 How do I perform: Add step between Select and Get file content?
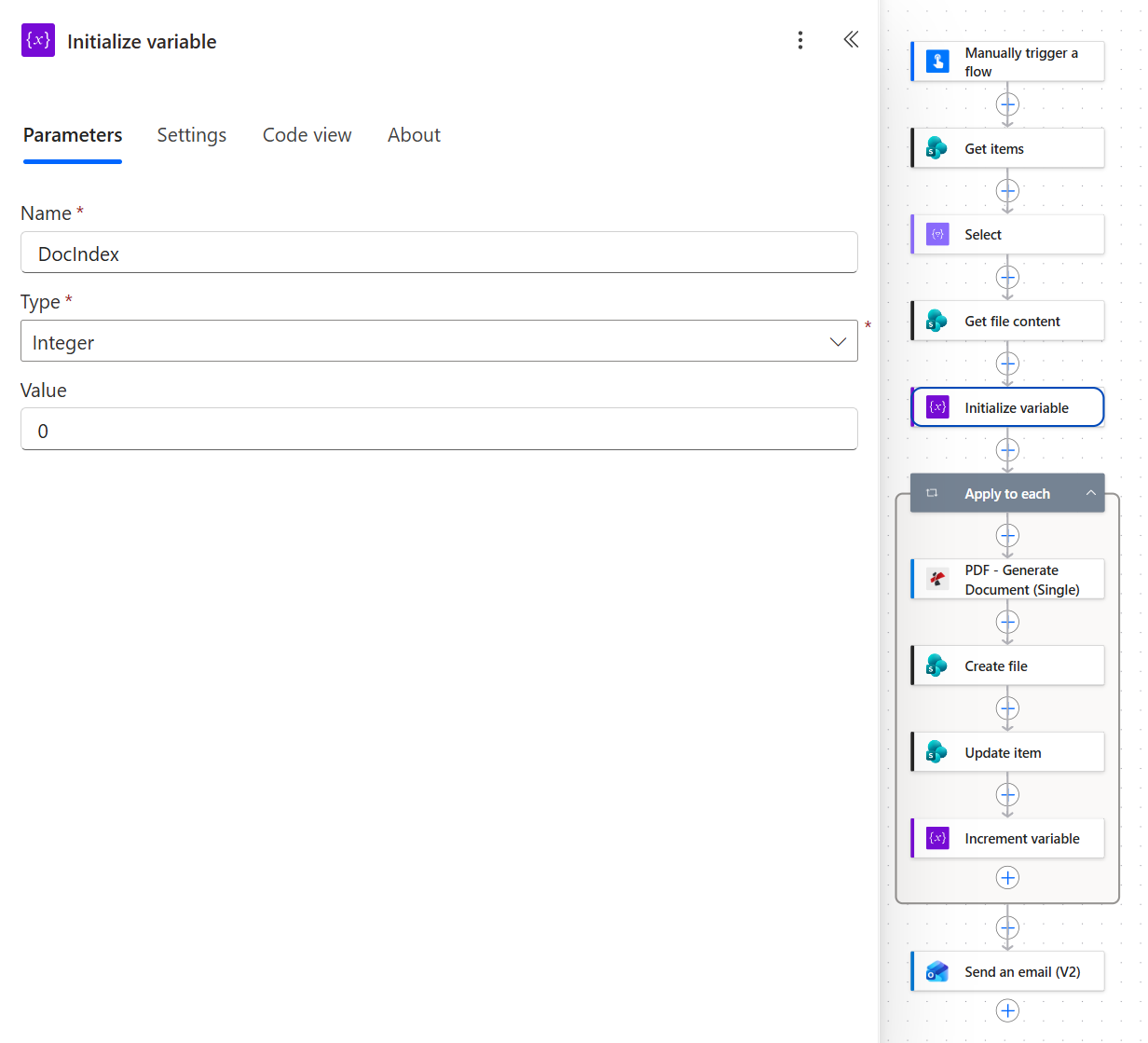pos(1007,277)
